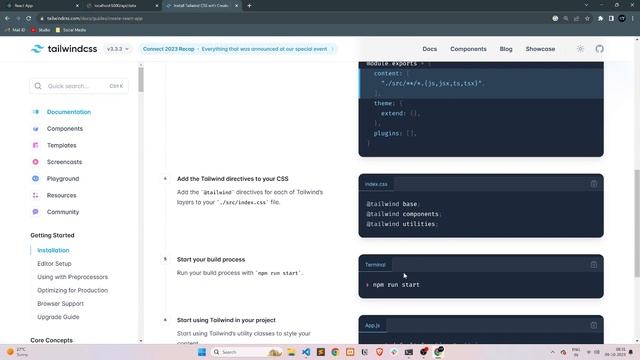Open the weather widget on taskbar
Viewport: 640px width, 360px height.
[17, 352]
